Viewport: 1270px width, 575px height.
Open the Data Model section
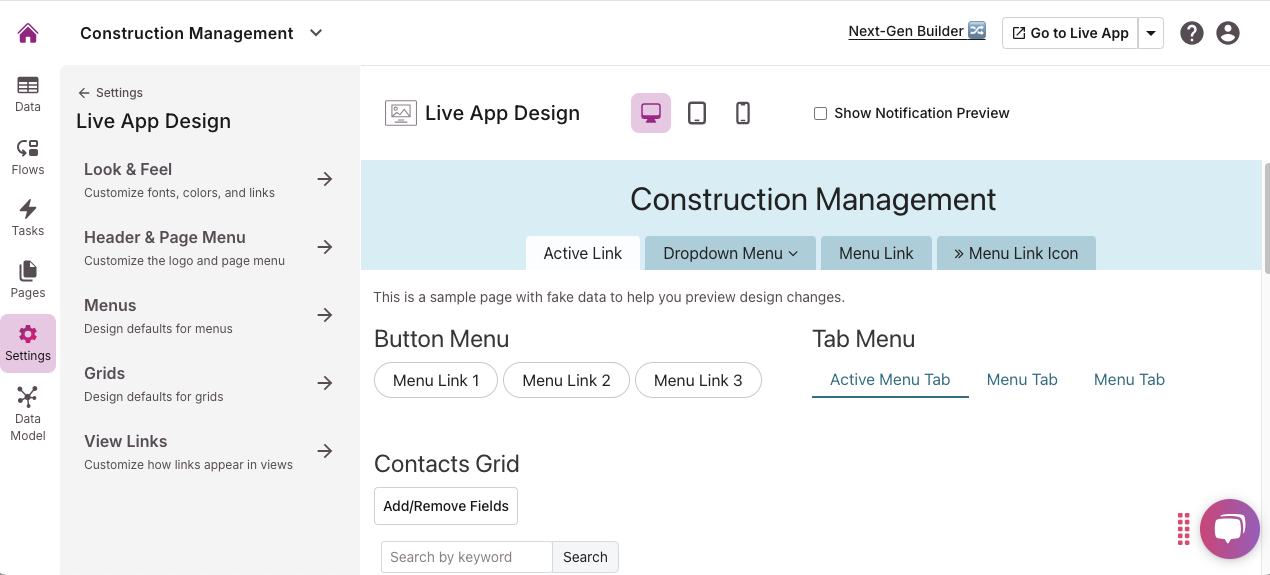tap(28, 413)
